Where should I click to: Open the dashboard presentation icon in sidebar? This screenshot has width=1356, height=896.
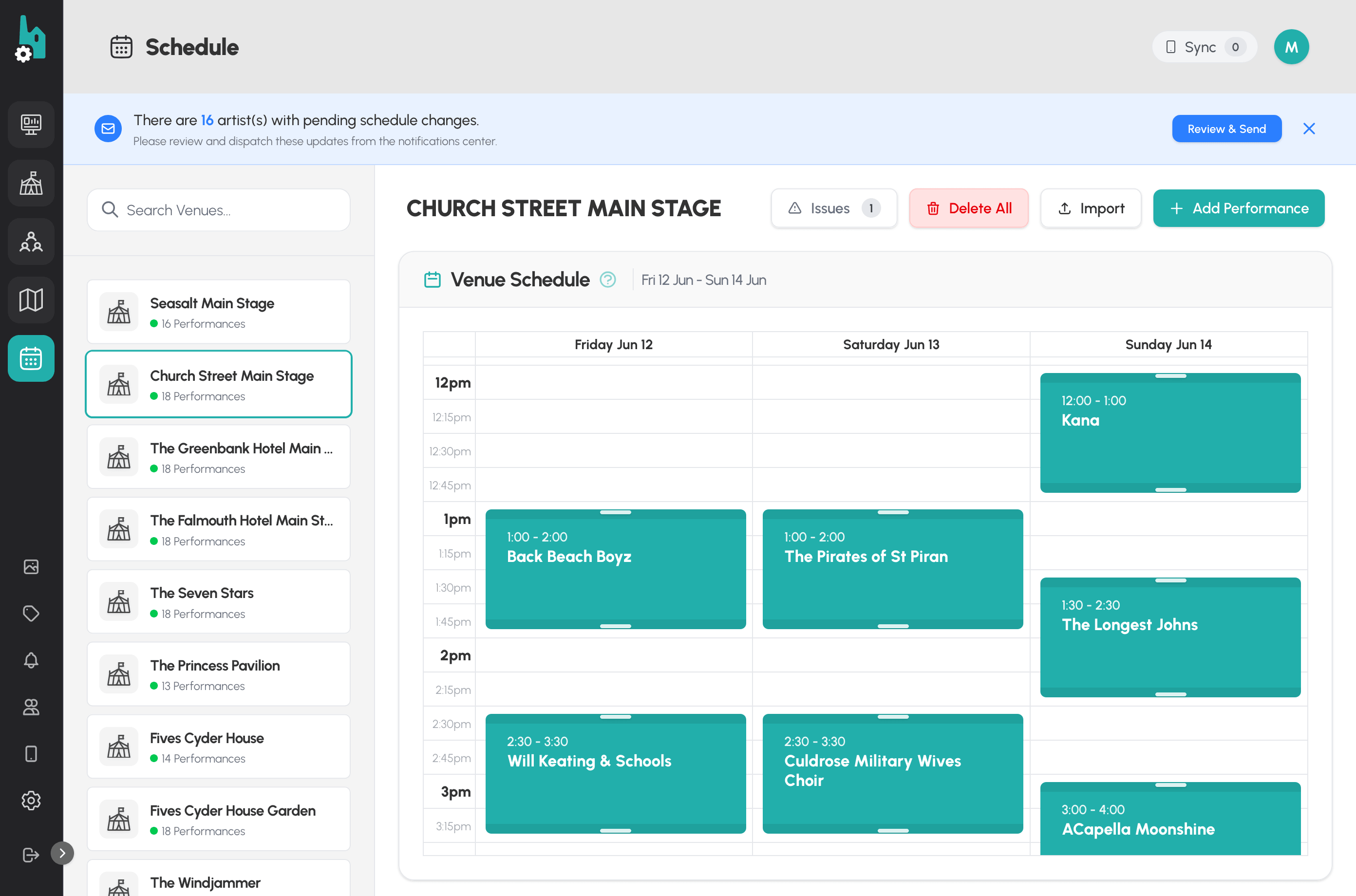click(31, 125)
